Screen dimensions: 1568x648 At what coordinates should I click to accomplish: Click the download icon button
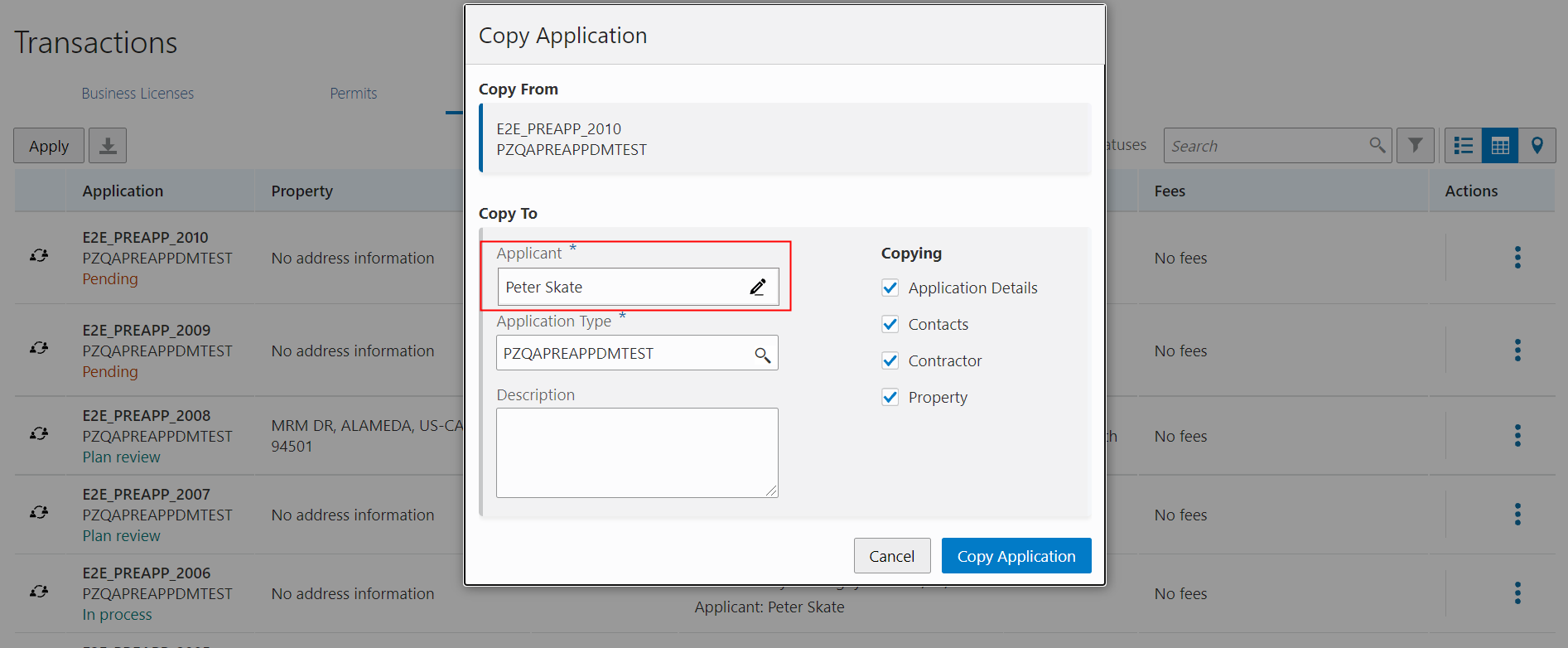pyautogui.click(x=108, y=146)
